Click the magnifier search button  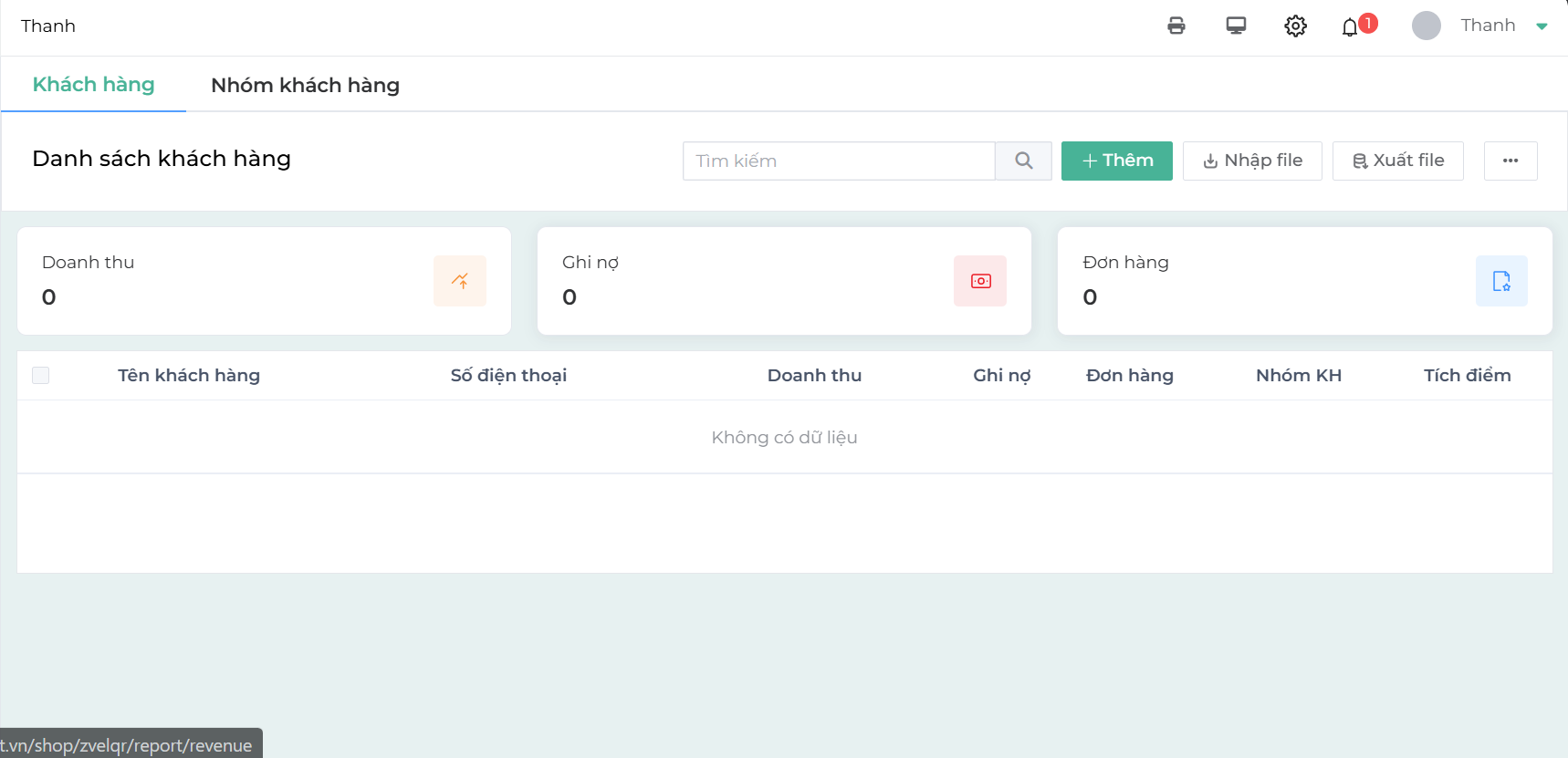click(1023, 161)
